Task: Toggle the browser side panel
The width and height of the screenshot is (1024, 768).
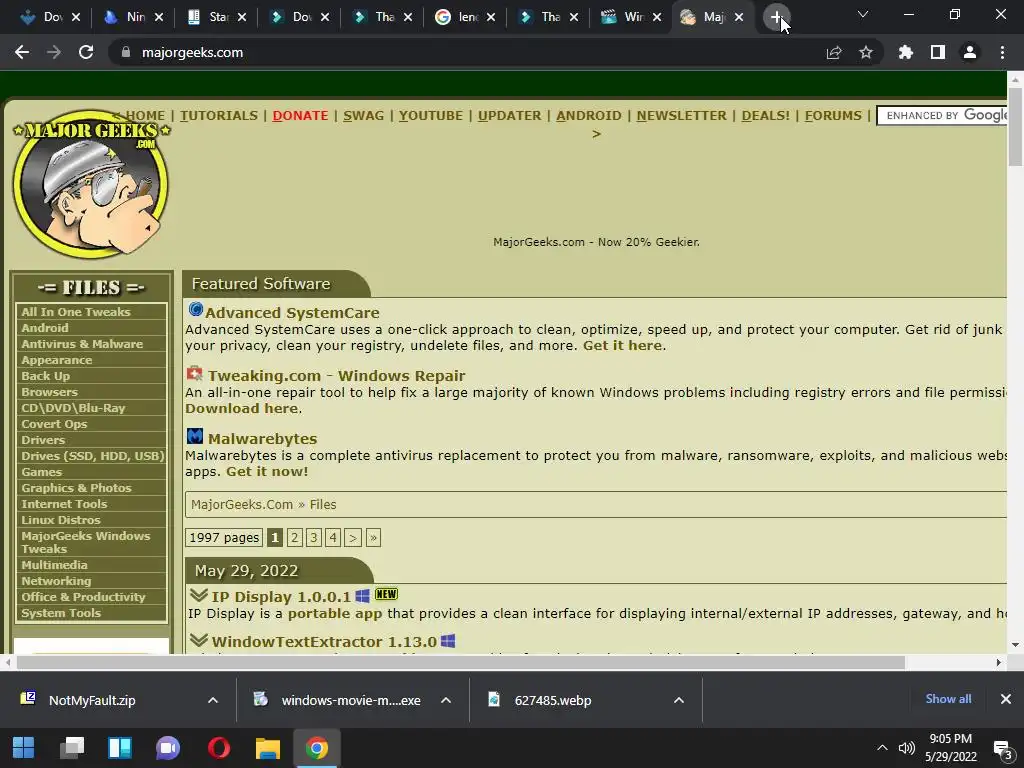Action: (938, 52)
